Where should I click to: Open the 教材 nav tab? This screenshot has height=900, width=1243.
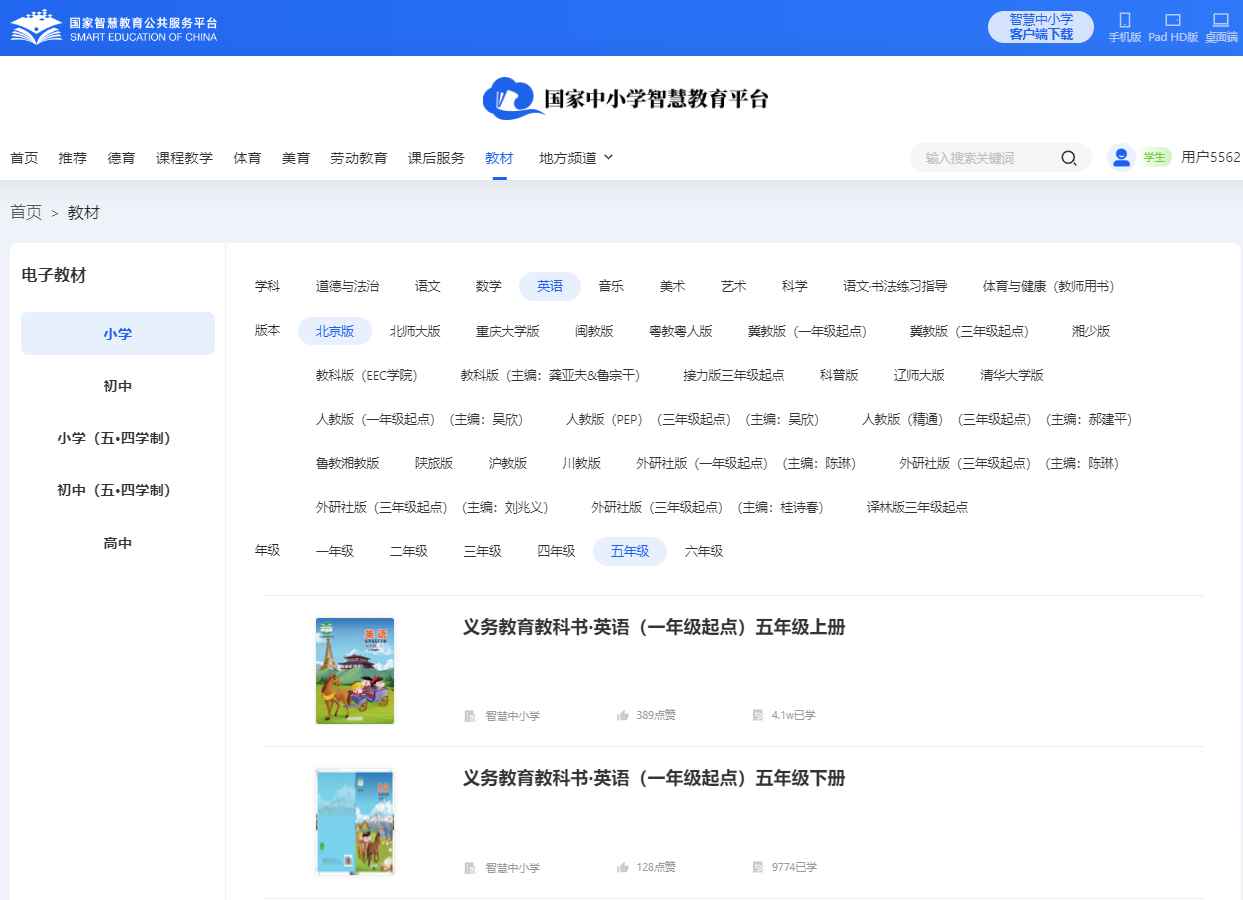point(499,158)
